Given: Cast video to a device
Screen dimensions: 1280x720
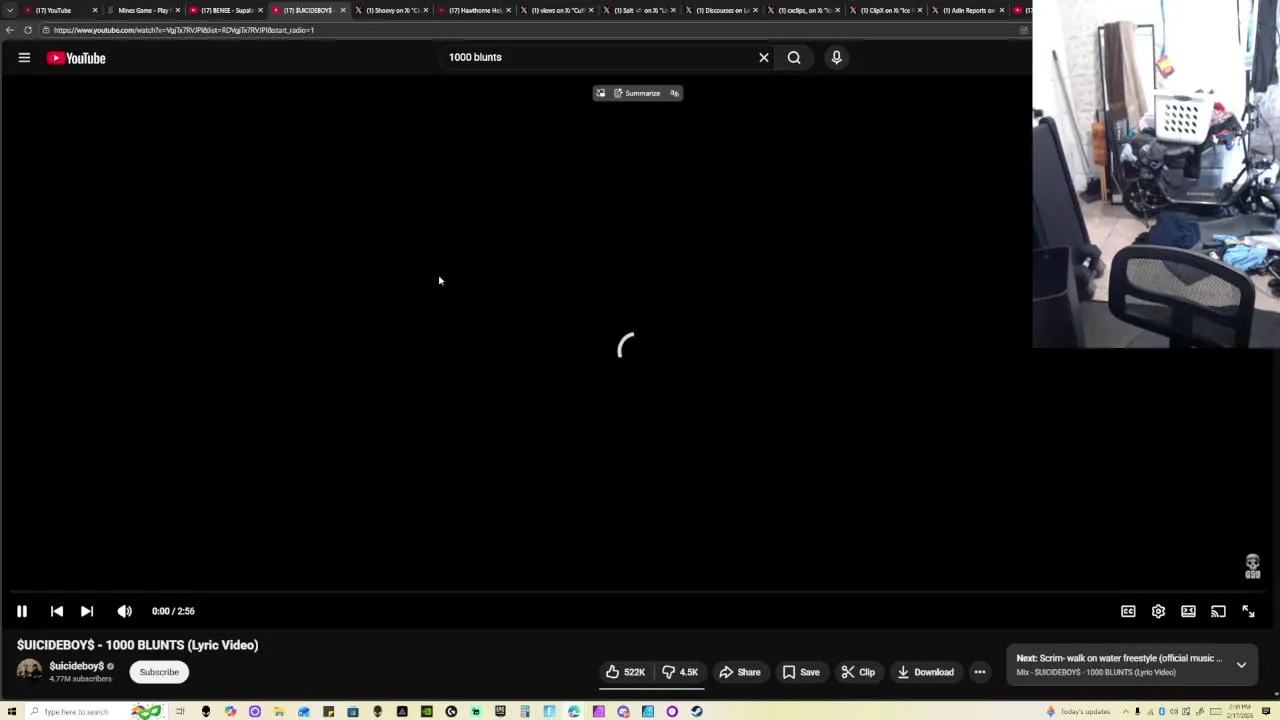Looking at the screenshot, I should tap(1218, 611).
